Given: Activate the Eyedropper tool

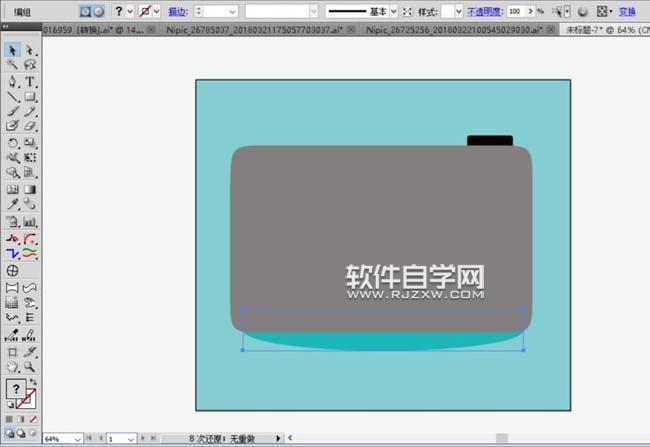Looking at the screenshot, I should tap(12, 204).
